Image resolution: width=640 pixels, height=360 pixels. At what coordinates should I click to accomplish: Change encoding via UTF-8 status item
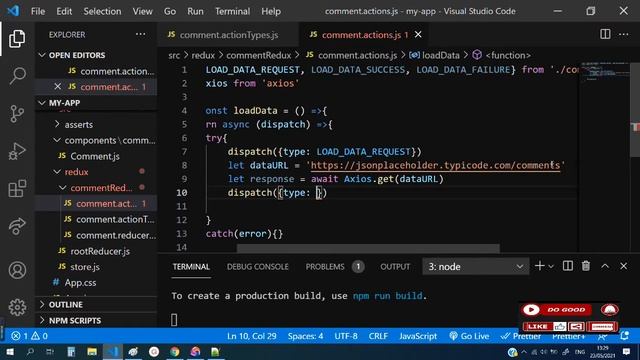click(346, 336)
